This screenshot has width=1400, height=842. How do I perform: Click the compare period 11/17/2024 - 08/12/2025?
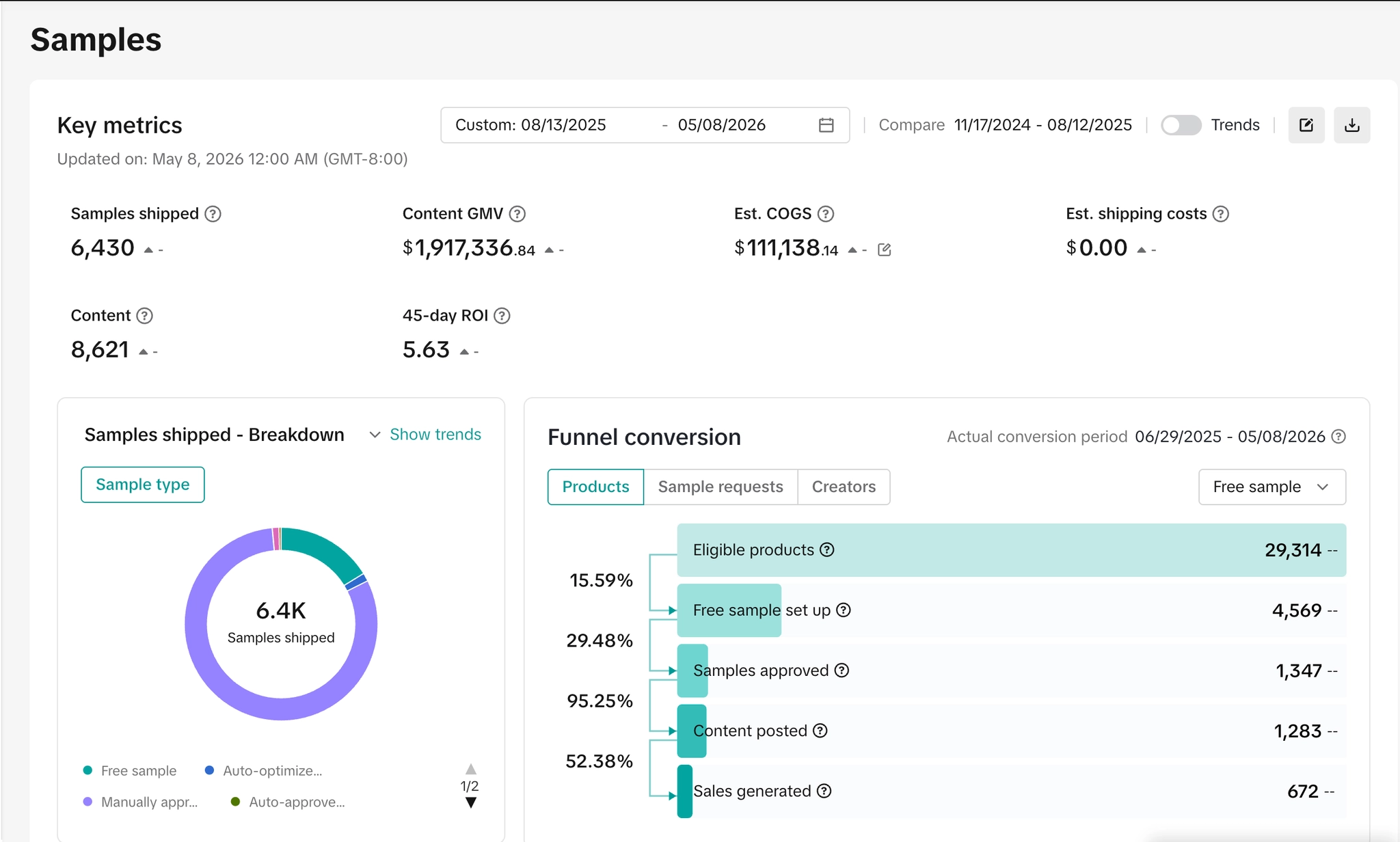tap(1043, 125)
